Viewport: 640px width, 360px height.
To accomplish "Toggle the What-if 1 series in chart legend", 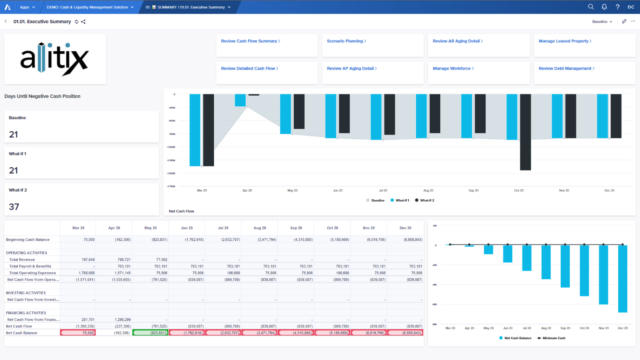I will (x=400, y=200).
